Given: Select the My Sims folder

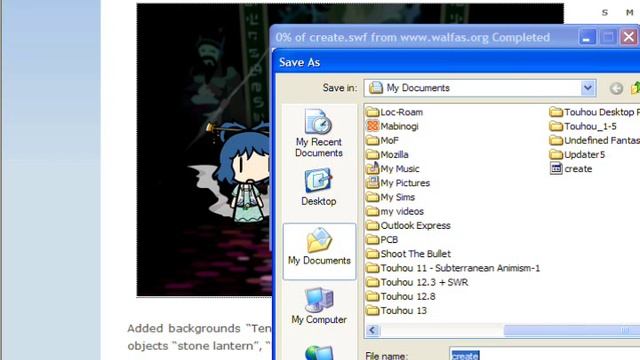Looking at the screenshot, I should click(390, 197).
